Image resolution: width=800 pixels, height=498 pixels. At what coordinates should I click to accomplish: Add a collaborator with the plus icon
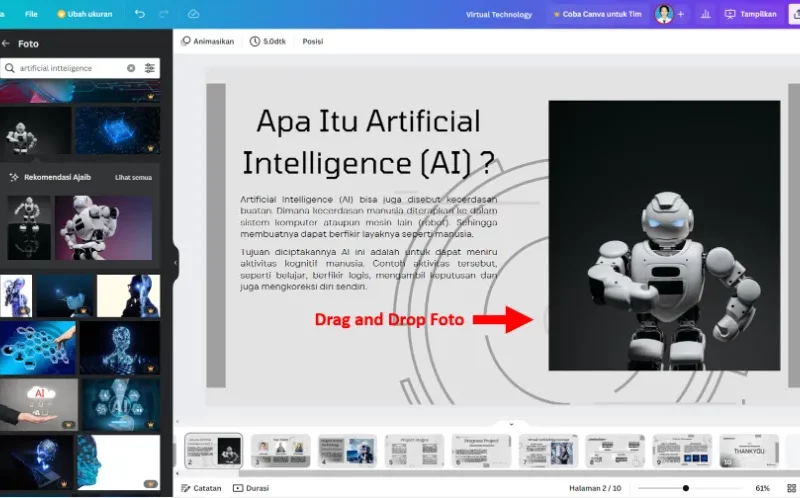[681, 14]
